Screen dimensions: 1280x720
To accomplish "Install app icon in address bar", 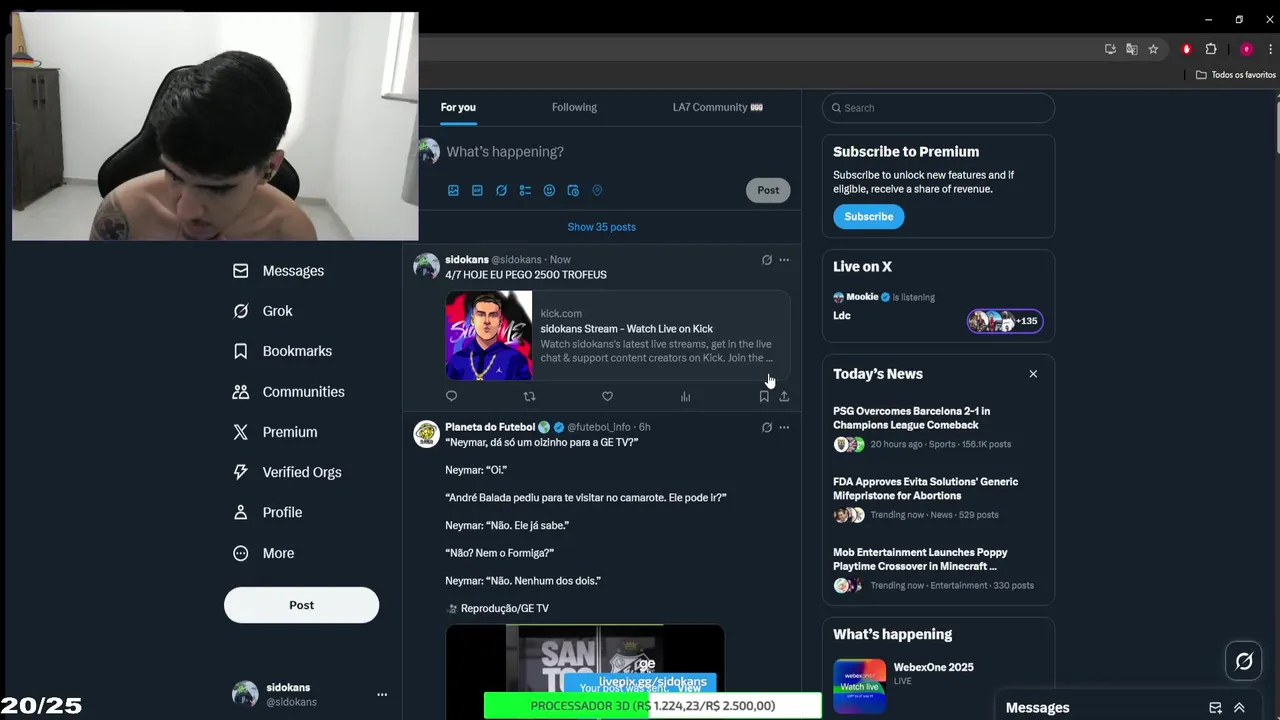I will [1110, 49].
